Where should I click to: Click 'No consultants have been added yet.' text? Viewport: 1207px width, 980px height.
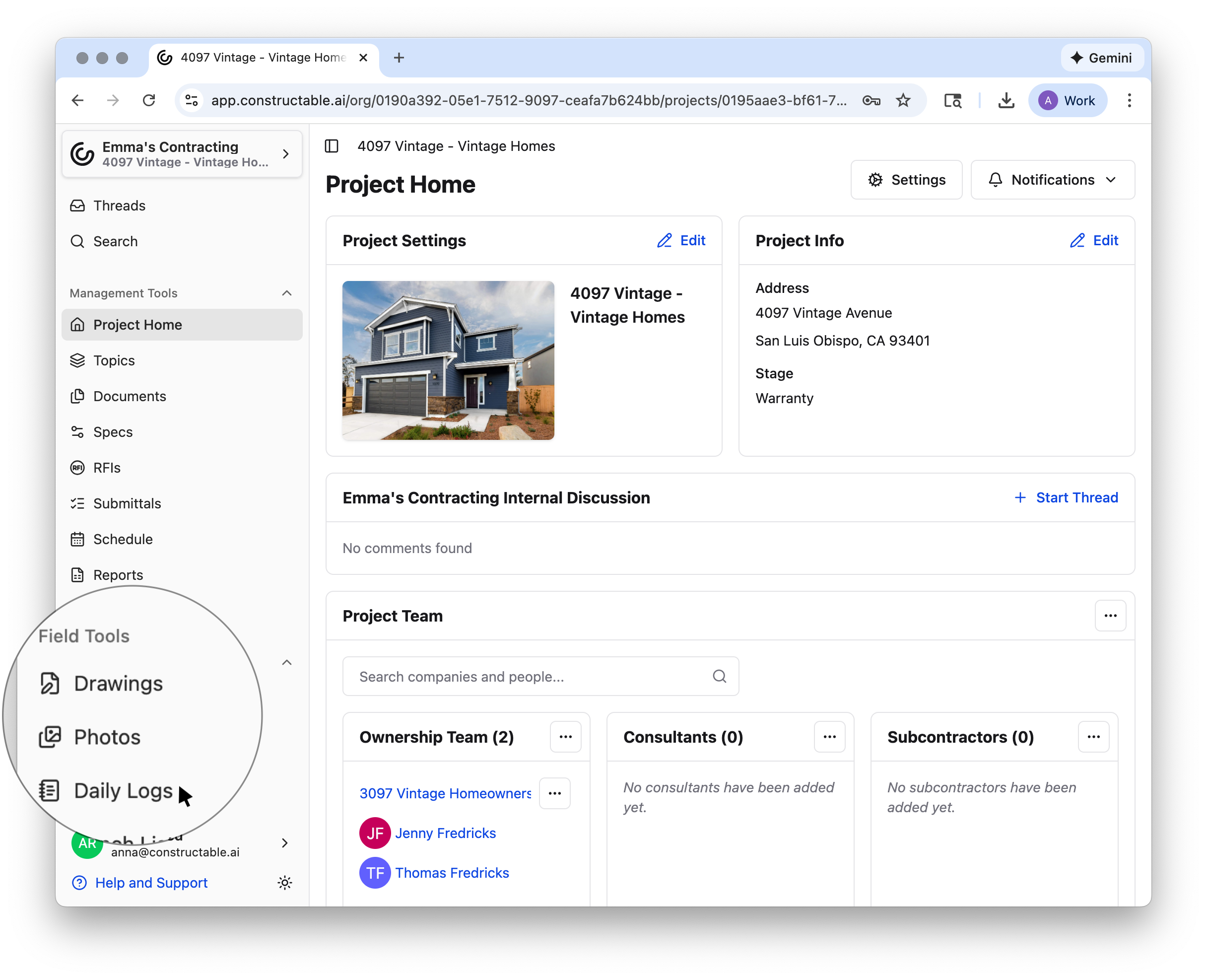tap(729, 797)
